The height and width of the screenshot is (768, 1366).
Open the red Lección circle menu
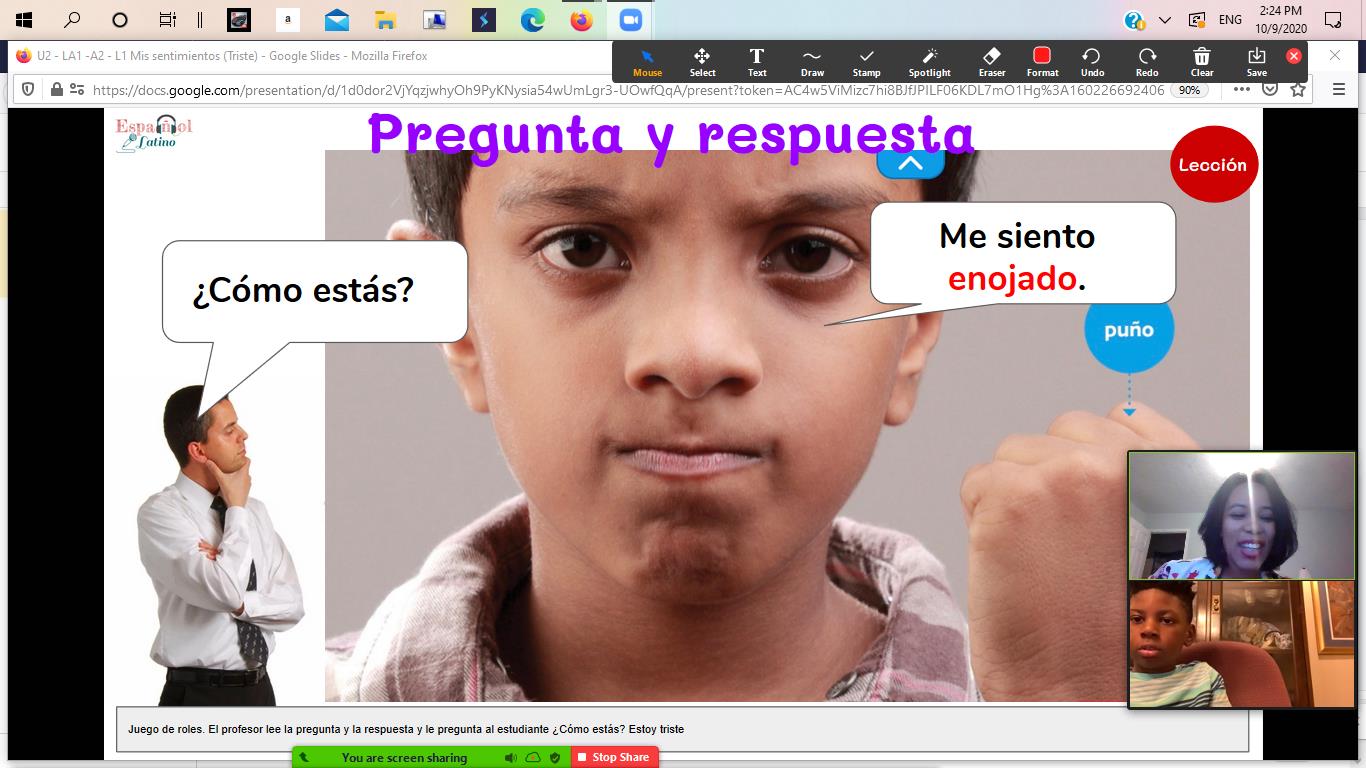pos(1213,165)
